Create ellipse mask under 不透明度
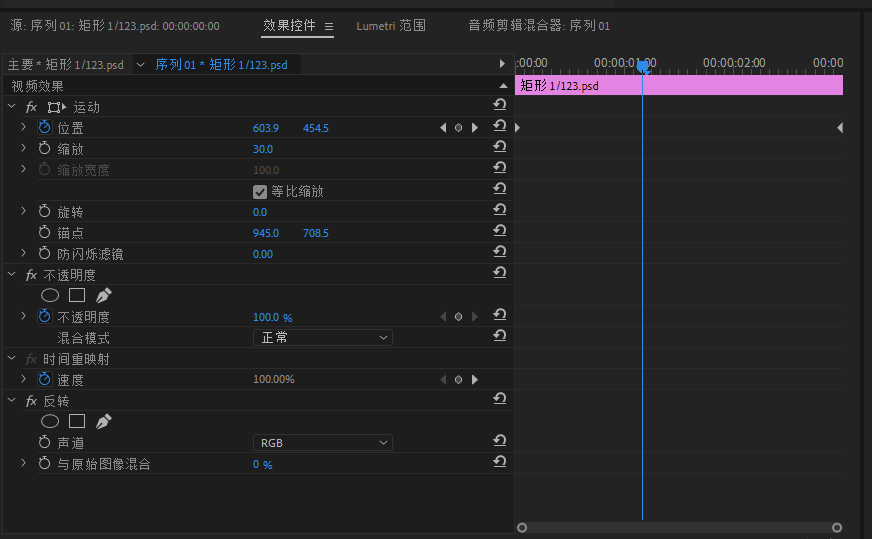Viewport: 872px width, 539px height. (x=50, y=295)
